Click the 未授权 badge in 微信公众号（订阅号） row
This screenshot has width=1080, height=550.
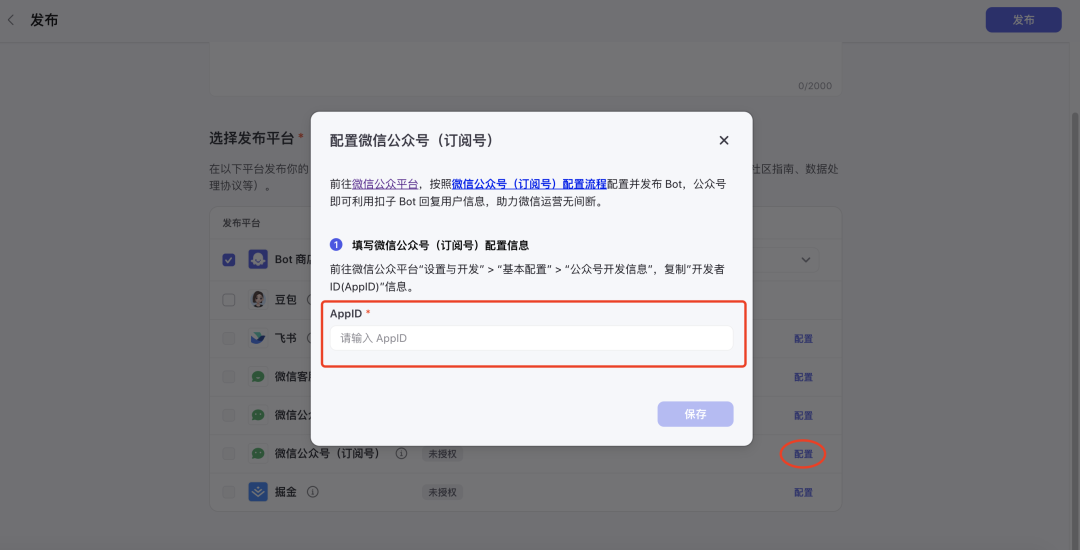[x=442, y=454]
